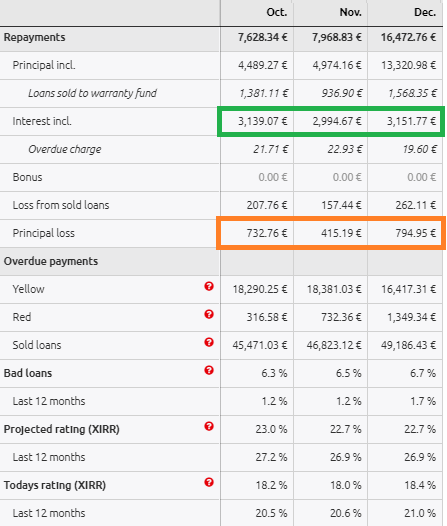Image resolution: width=447 pixels, height=526 pixels.
Task: Open help for Projected rating (XIRR)
Action: pyautogui.click(x=209, y=426)
